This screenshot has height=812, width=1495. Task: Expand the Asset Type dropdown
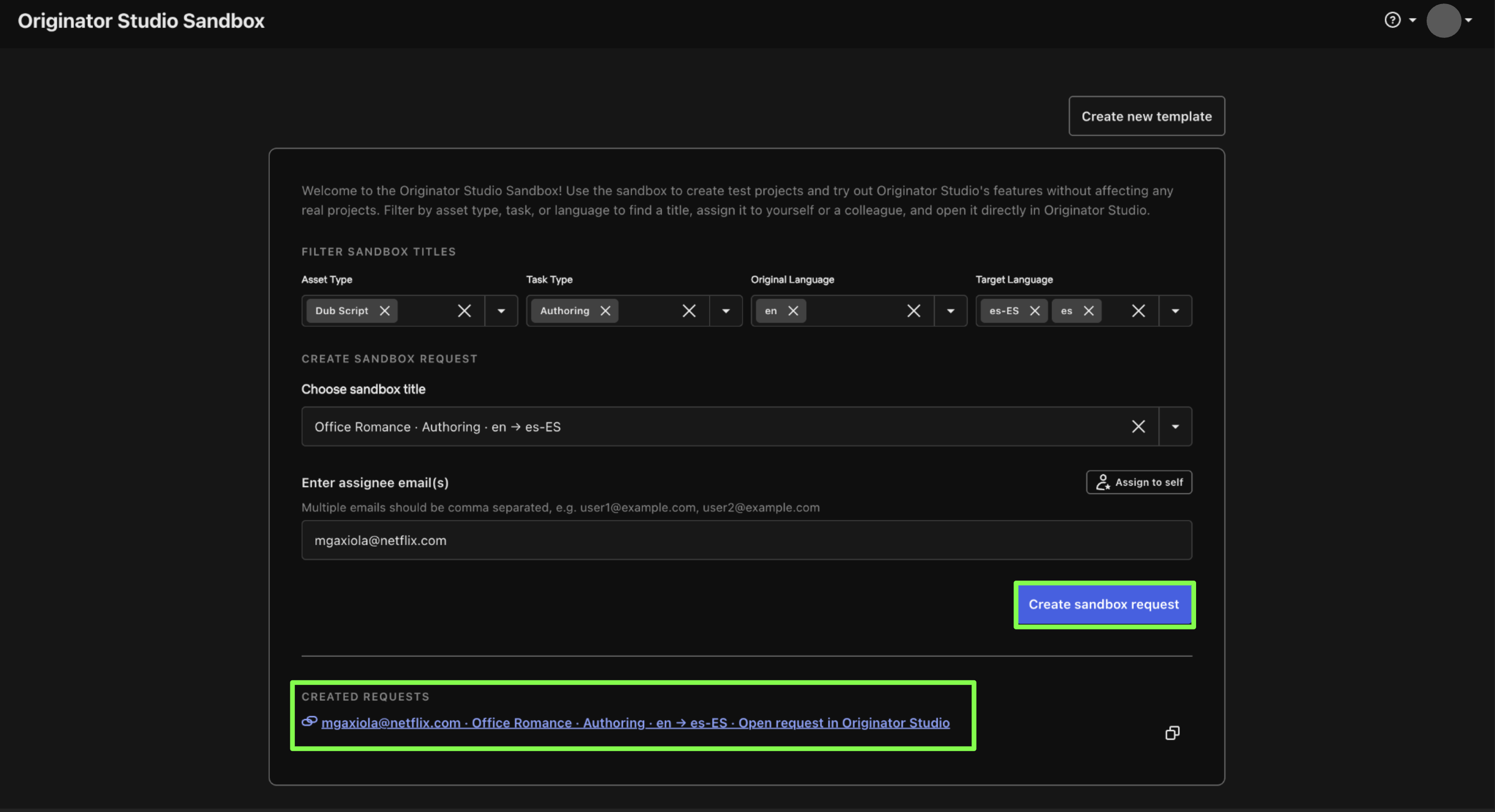point(501,311)
